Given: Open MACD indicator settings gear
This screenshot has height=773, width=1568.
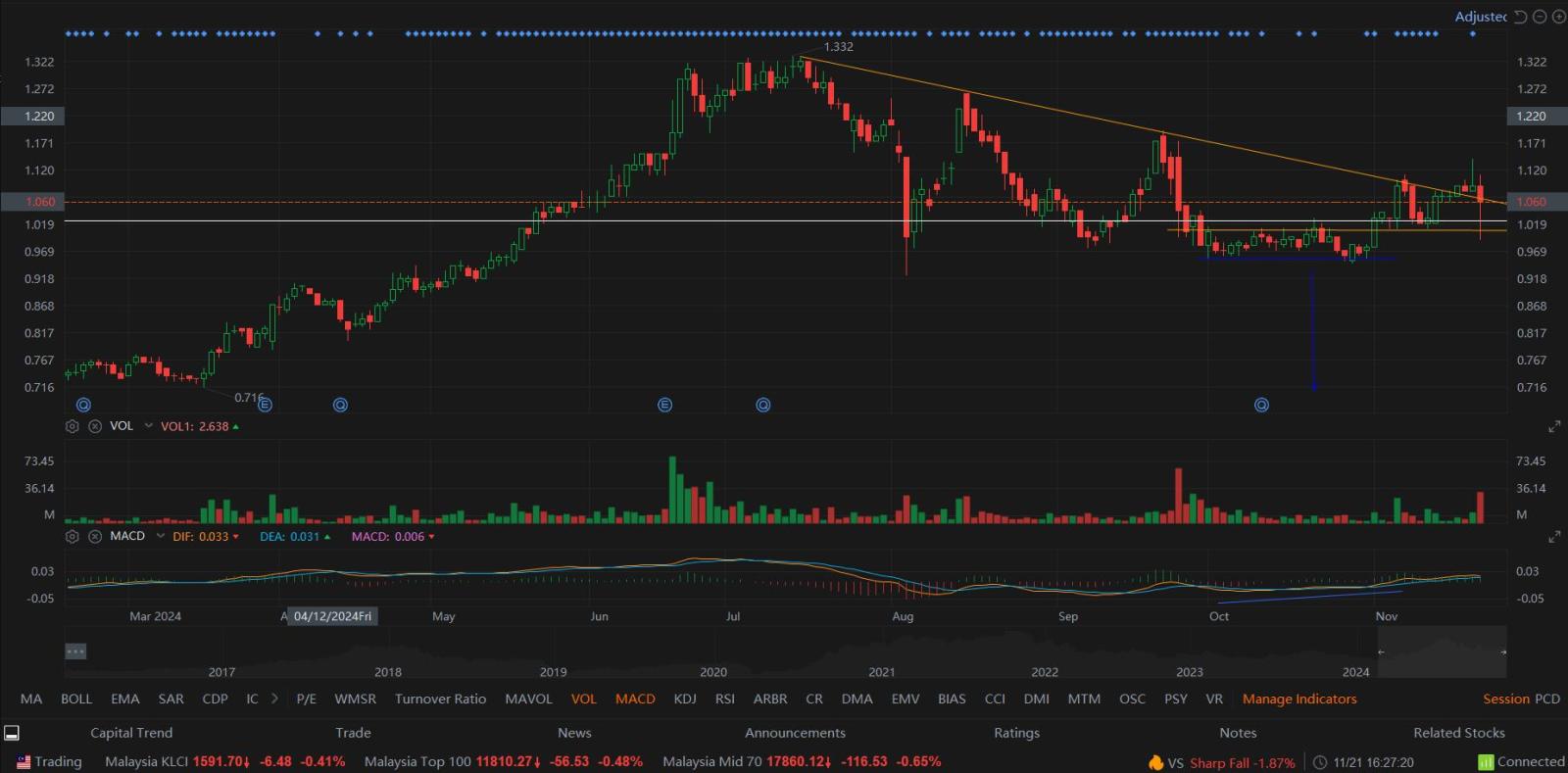Looking at the screenshot, I should click(x=72, y=537).
